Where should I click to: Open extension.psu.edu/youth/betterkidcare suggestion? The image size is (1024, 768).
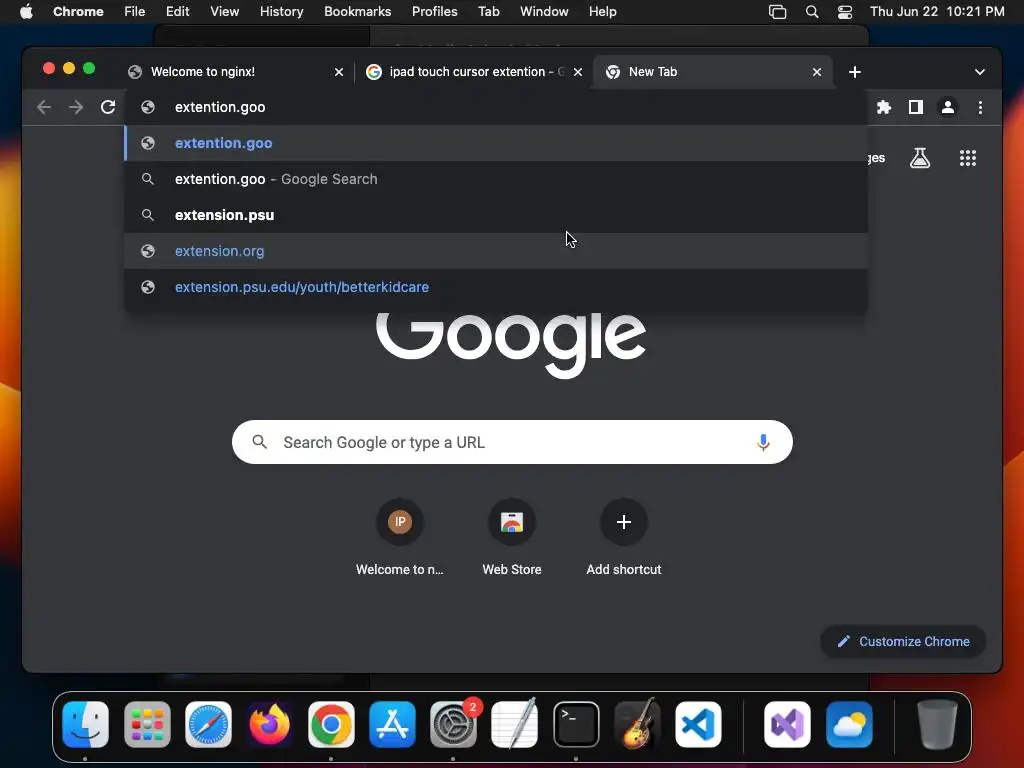(x=496, y=287)
